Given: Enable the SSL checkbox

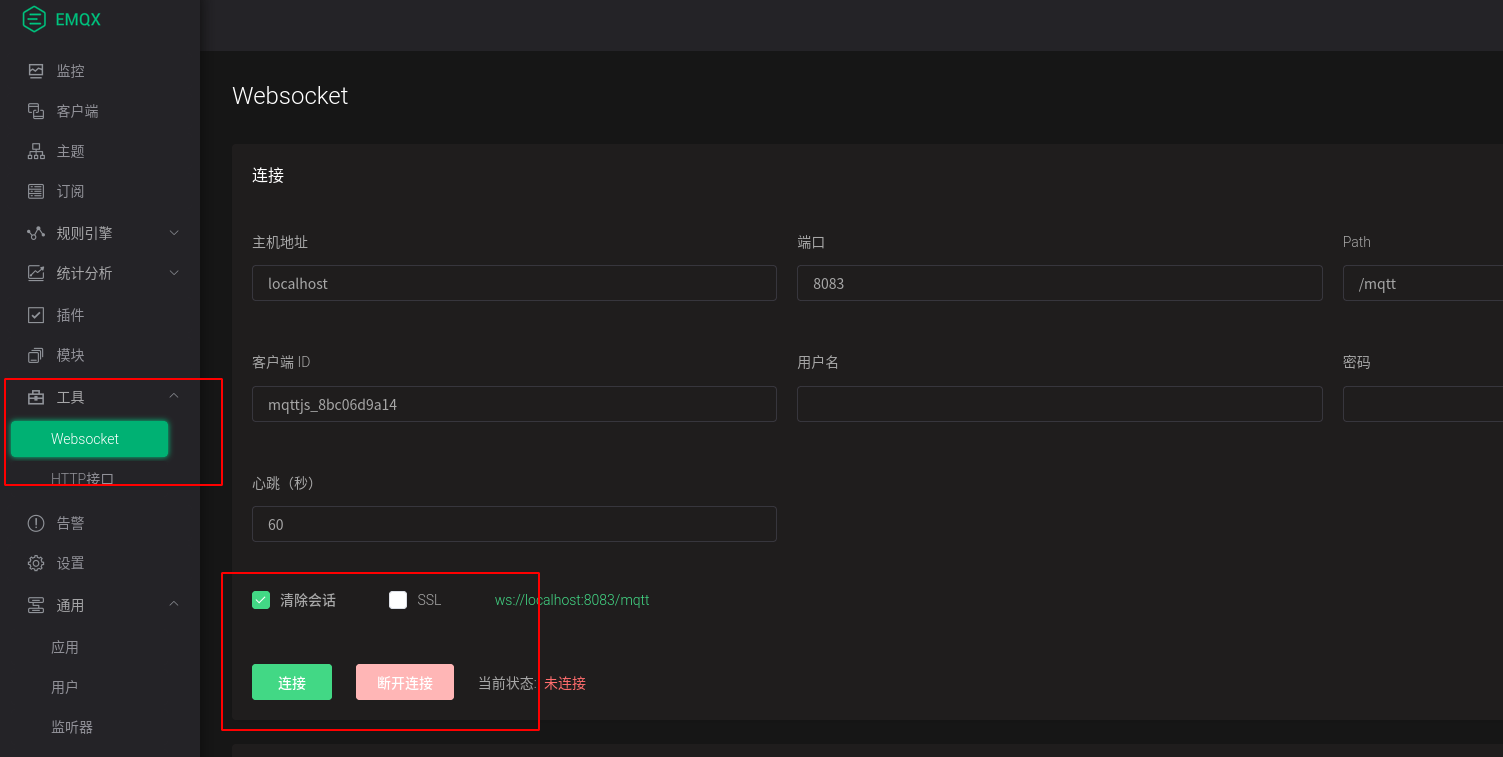Looking at the screenshot, I should pyautogui.click(x=398, y=600).
